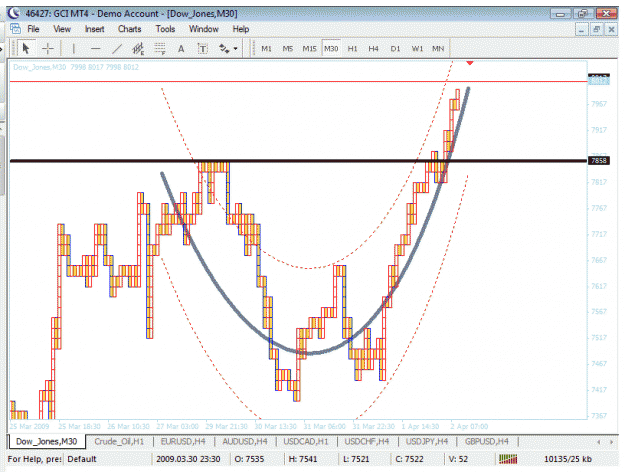Click the red chart shift triangle marker
This screenshot has width=625, height=472.
(x=470, y=63)
